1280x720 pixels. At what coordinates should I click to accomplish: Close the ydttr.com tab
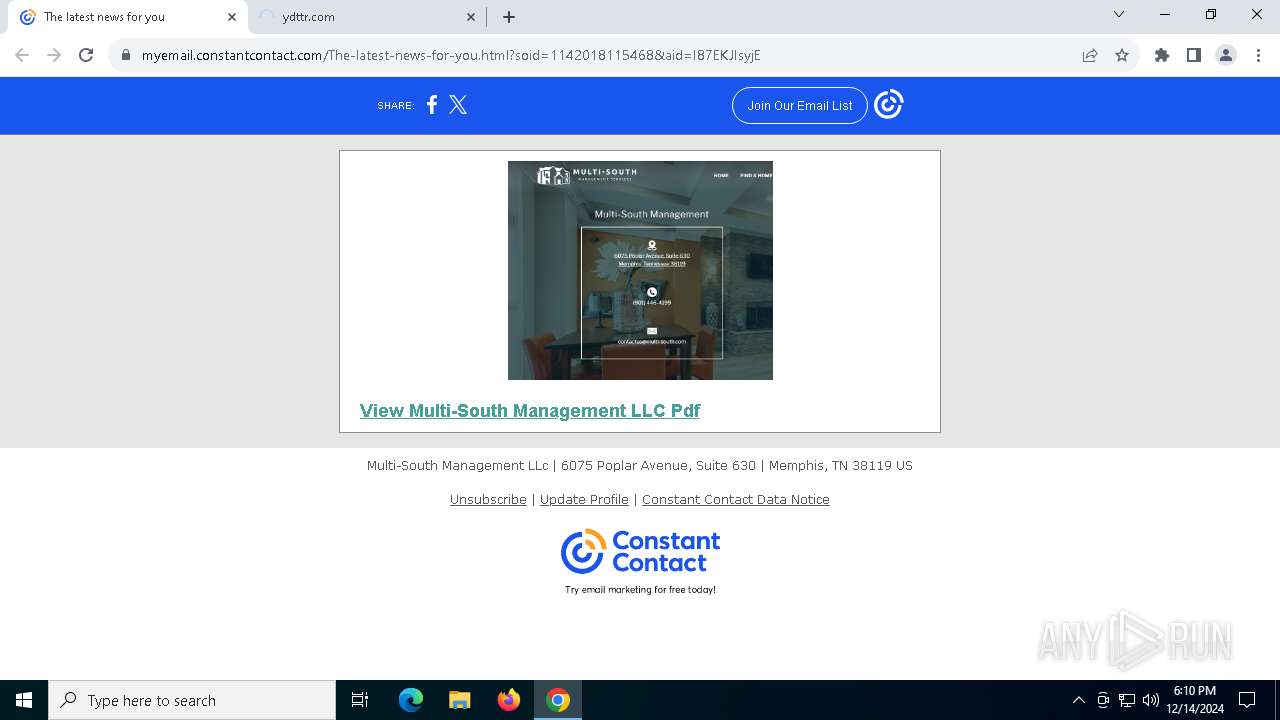click(x=471, y=17)
